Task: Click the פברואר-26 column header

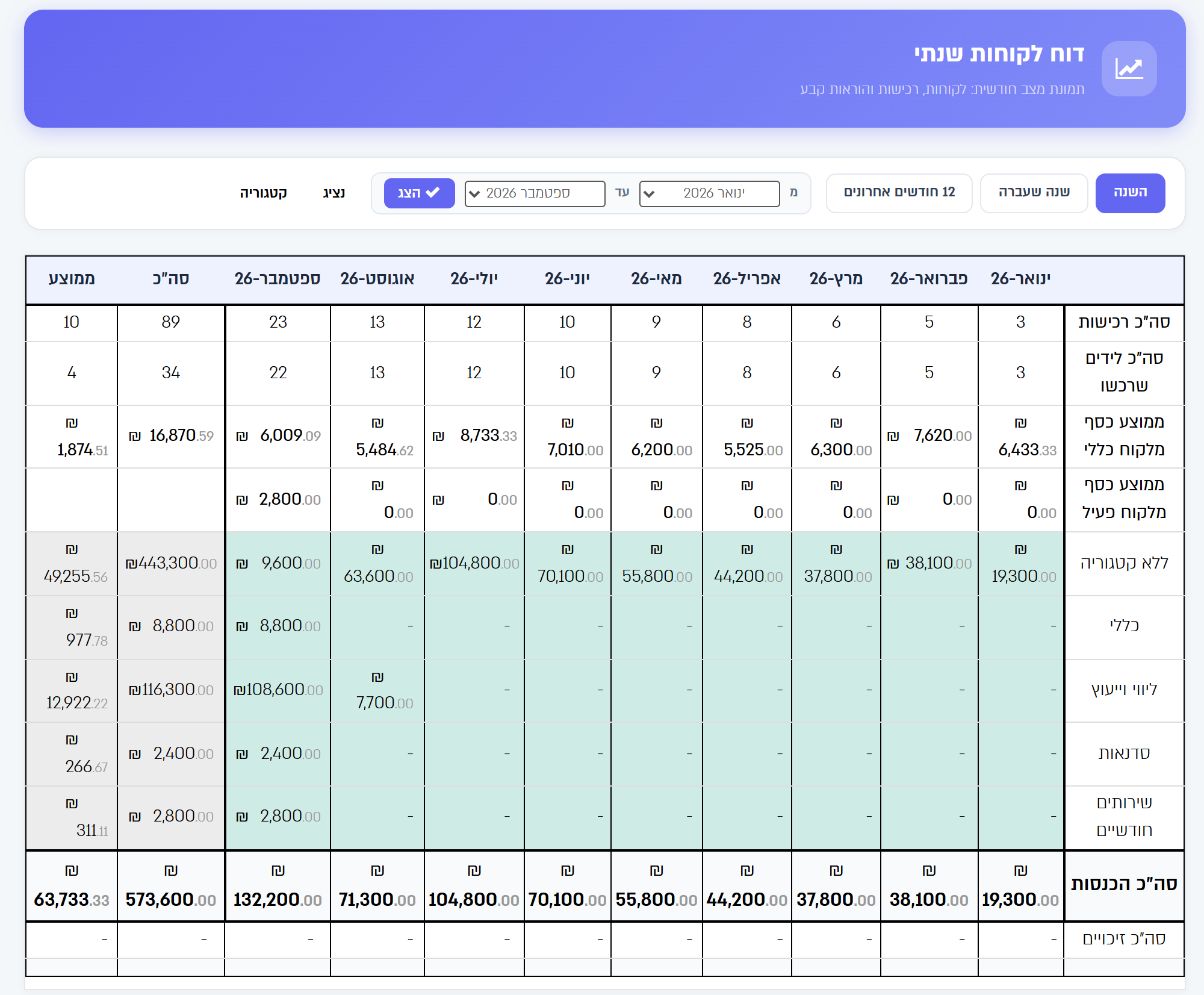Action: tap(929, 279)
